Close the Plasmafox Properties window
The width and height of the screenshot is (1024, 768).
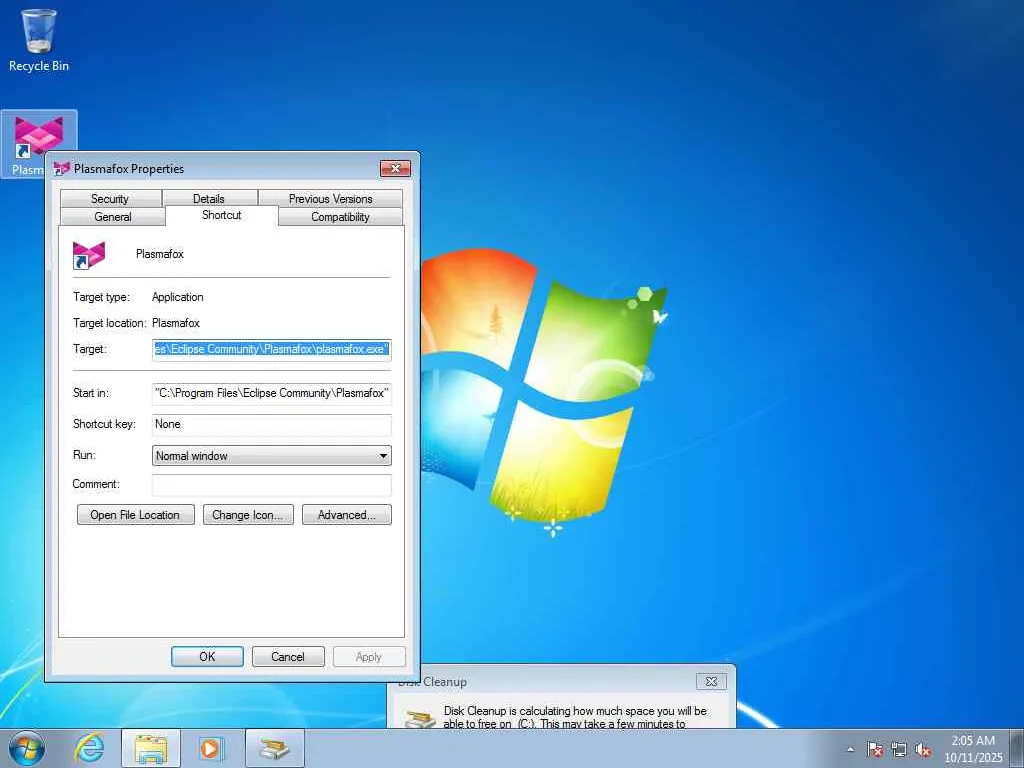click(396, 168)
